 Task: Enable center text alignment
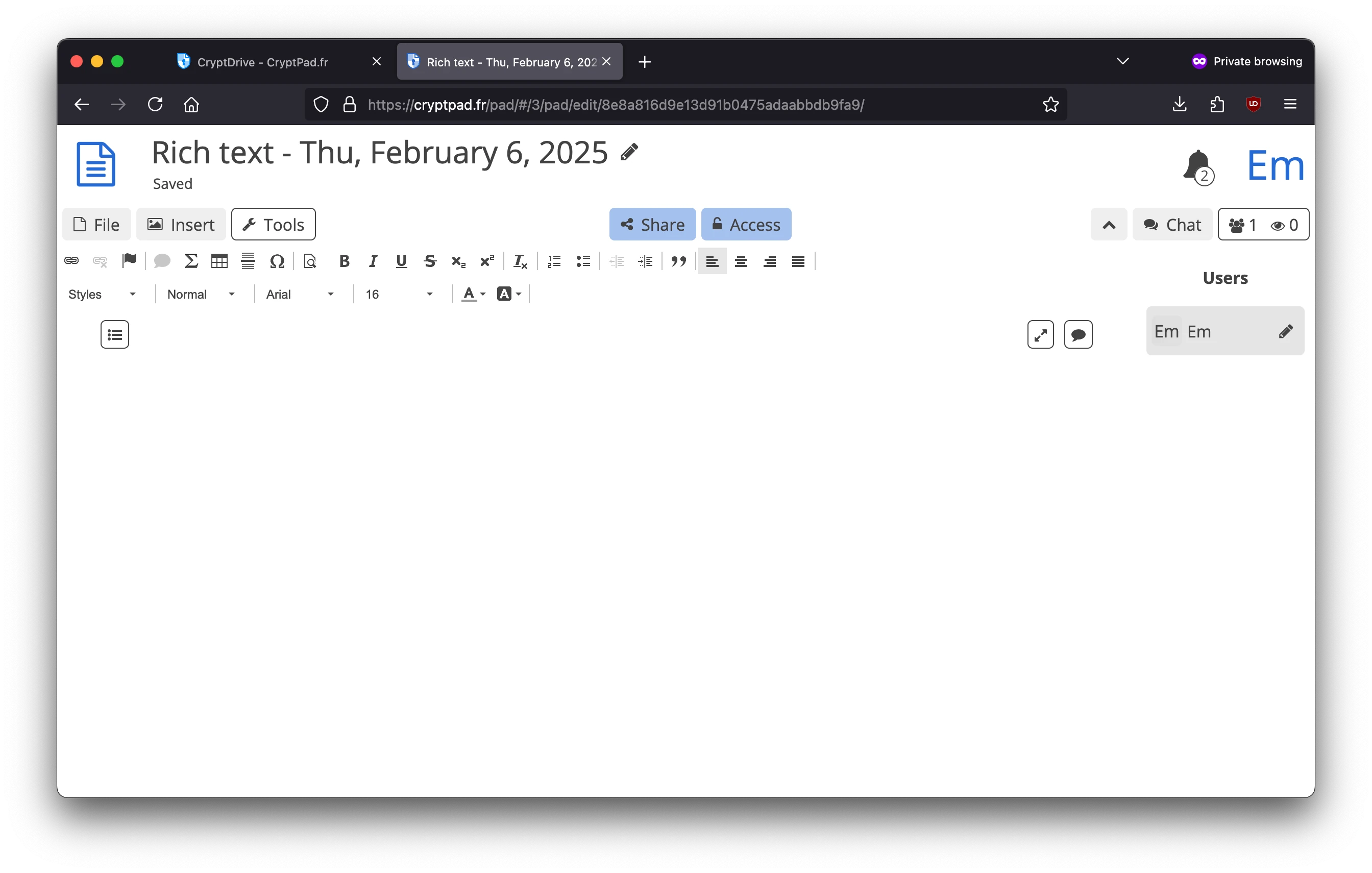(x=741, y=261)
